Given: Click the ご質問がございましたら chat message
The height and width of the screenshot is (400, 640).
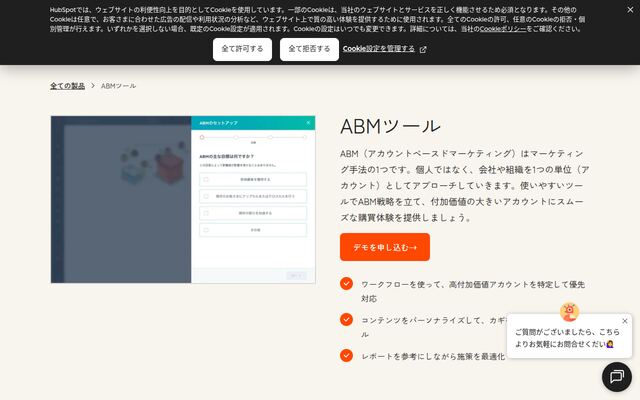Looking at the screenshot, I should pyautogui.click(x=567, y=338).
